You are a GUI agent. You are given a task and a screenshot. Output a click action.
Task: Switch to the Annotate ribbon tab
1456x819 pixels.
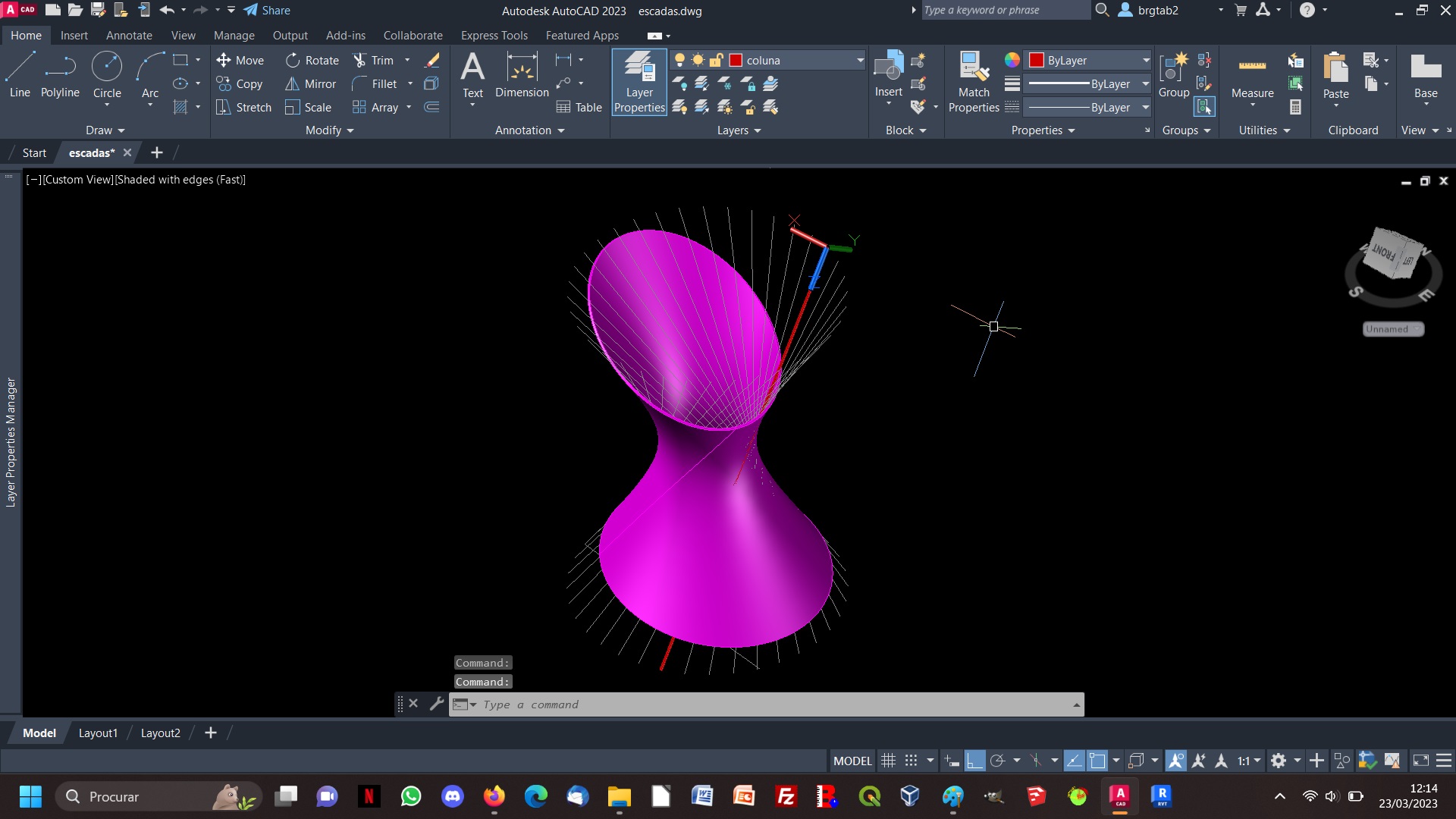click(129, 36)
